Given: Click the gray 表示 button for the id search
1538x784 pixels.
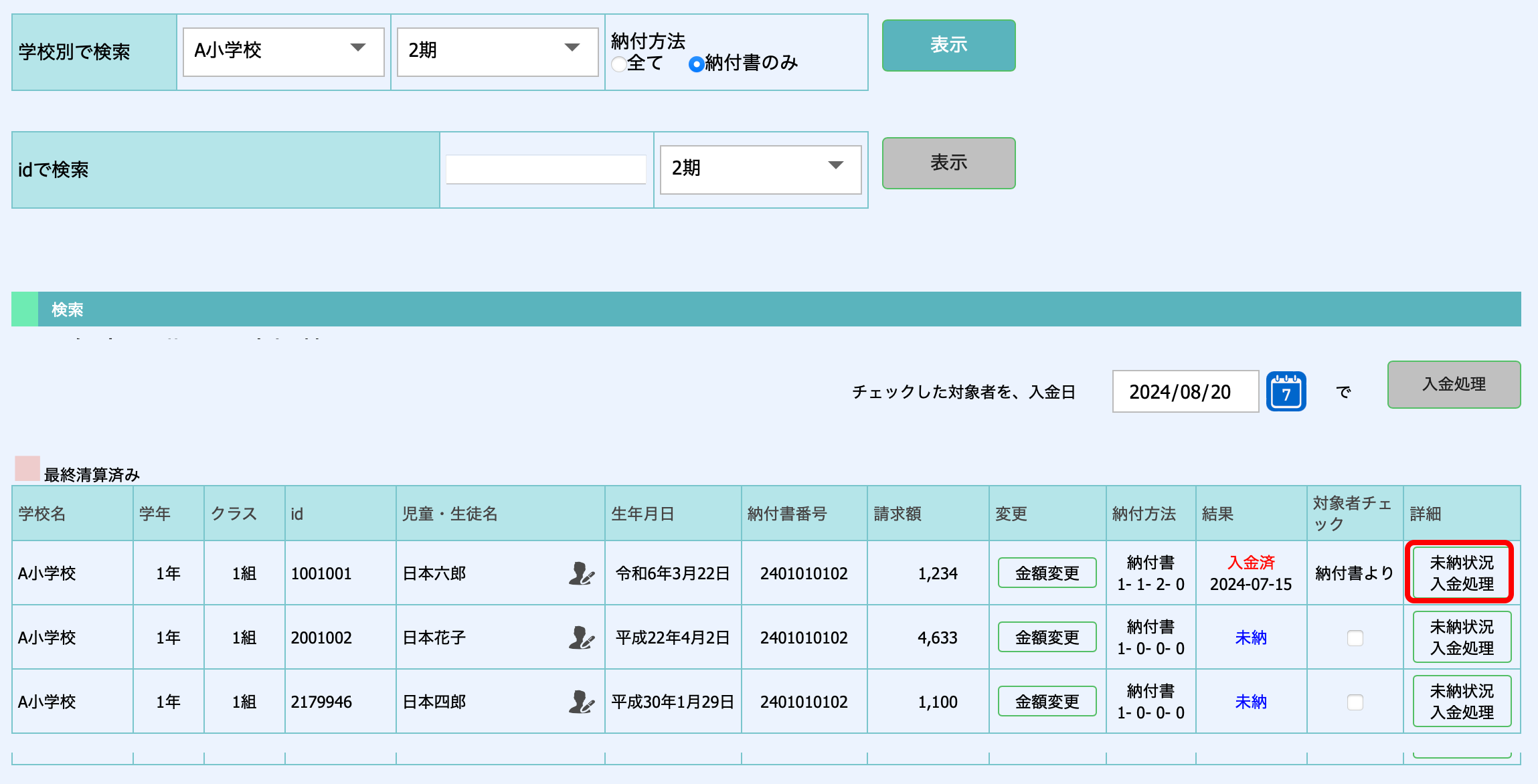Looking at the screenshot, I should (948, 163).
